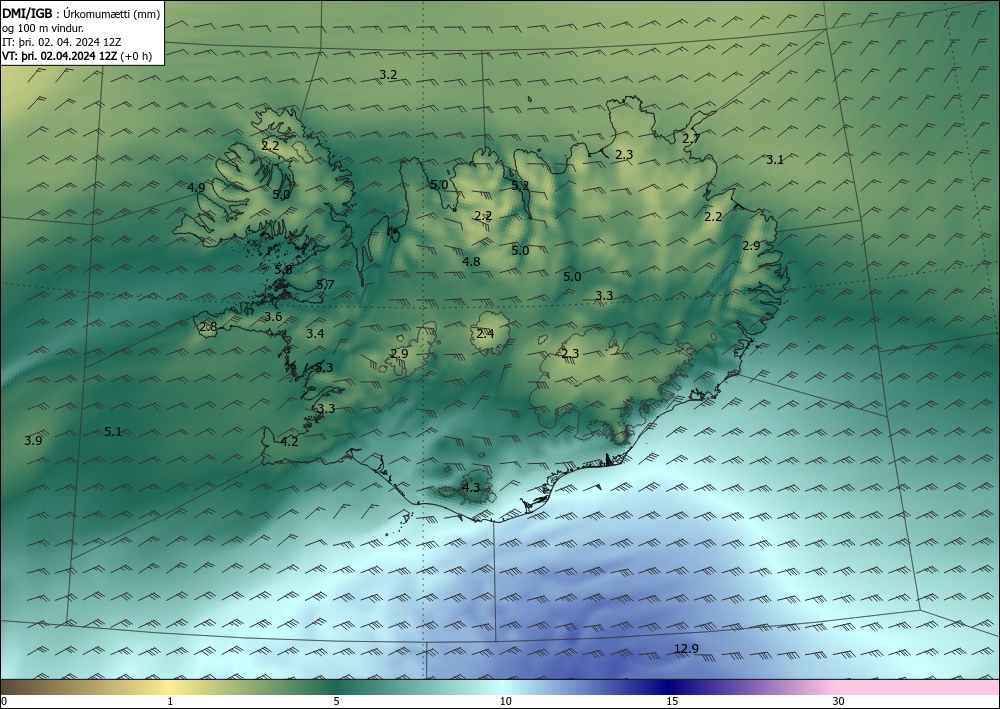Viewport: 1000px width, 709px height.
Task: Click the 3.1 value label
Action: click(775, 160)
